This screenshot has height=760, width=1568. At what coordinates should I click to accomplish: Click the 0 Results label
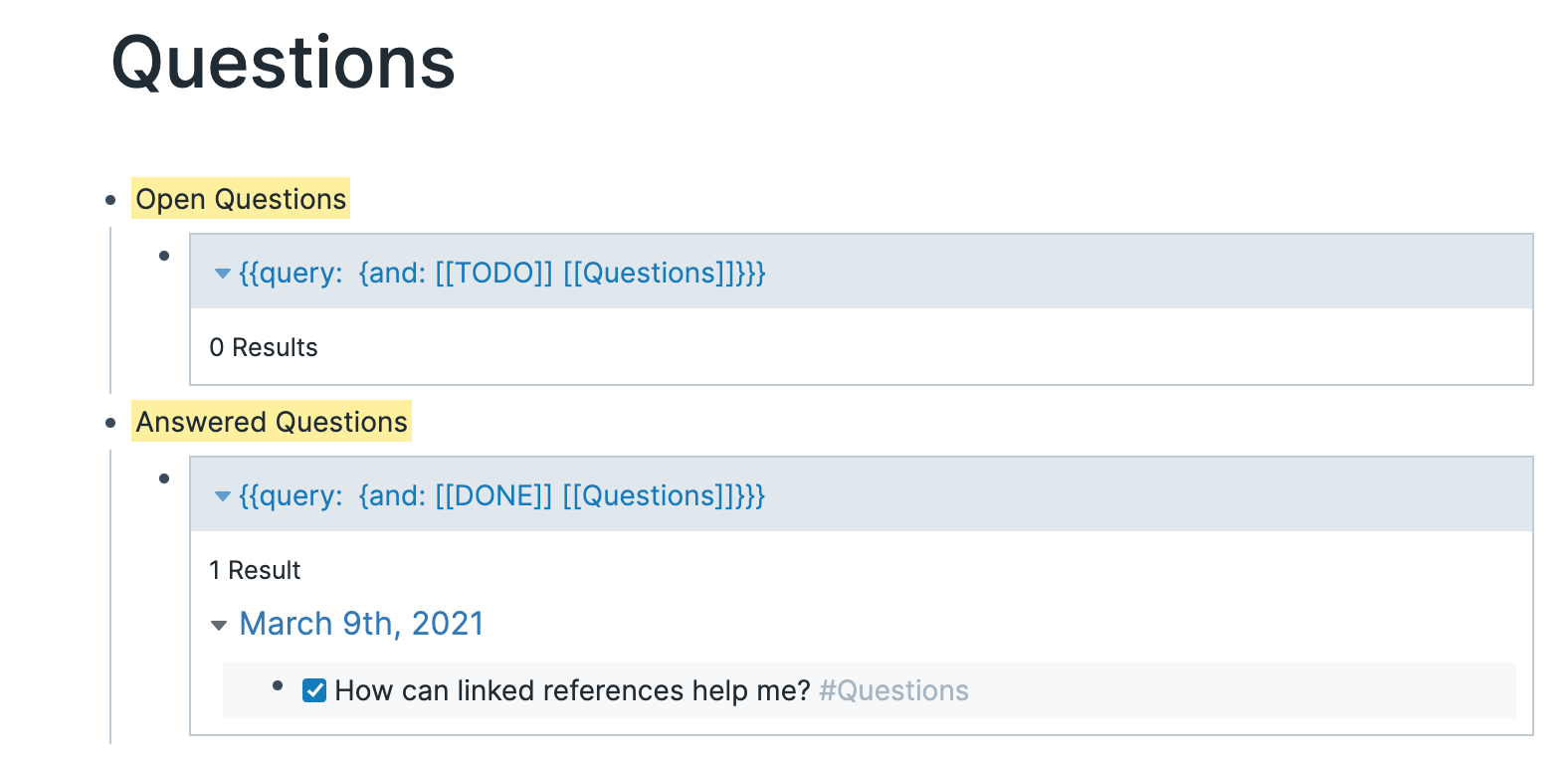coord(264,347)
